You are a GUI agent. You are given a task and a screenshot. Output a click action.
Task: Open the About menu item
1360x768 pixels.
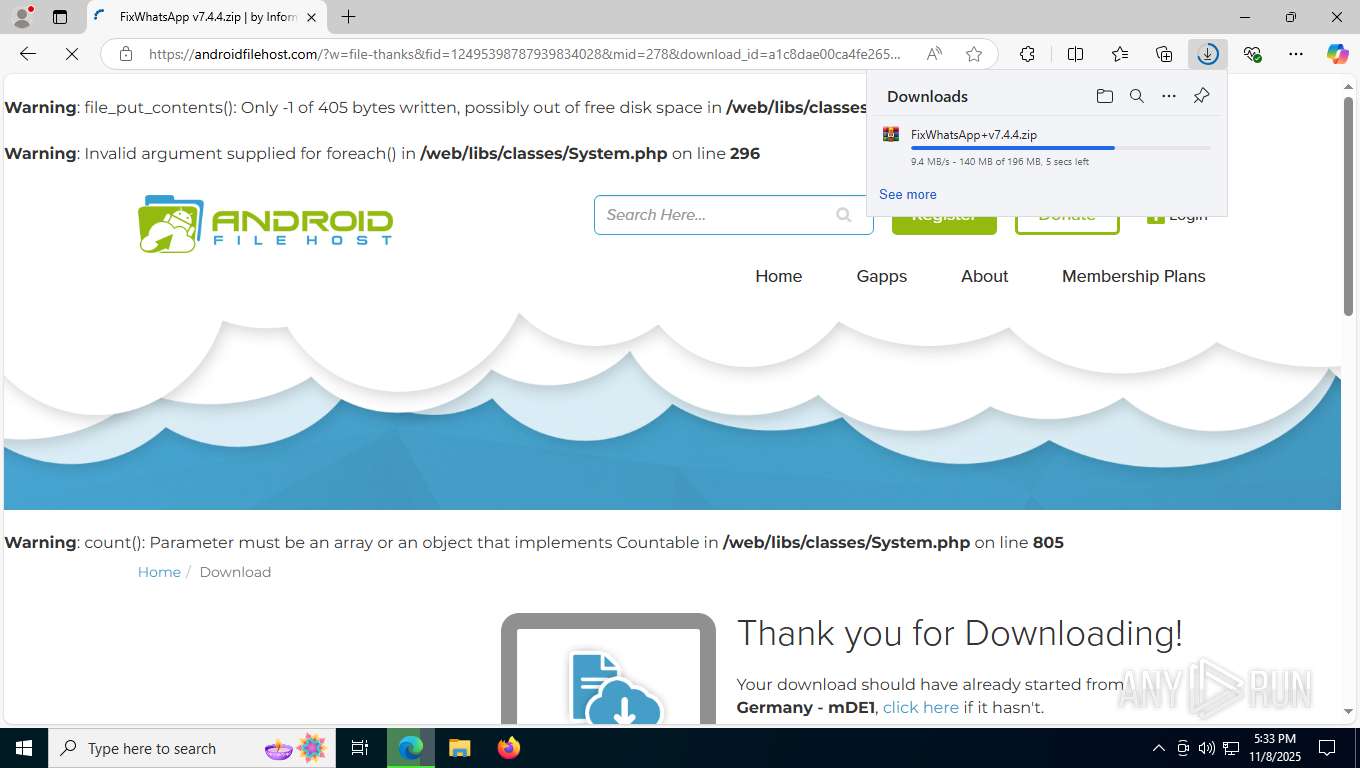(x=984, y=276)
